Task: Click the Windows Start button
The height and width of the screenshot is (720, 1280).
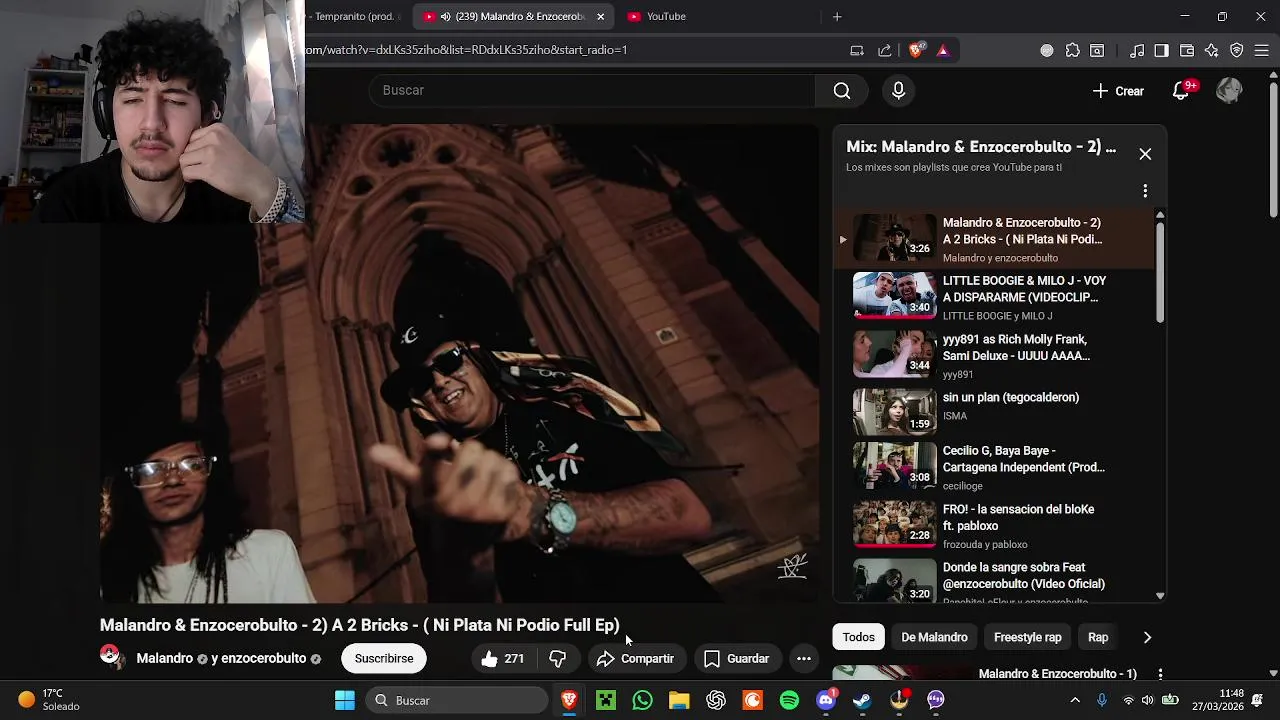Action: [345, 701]
